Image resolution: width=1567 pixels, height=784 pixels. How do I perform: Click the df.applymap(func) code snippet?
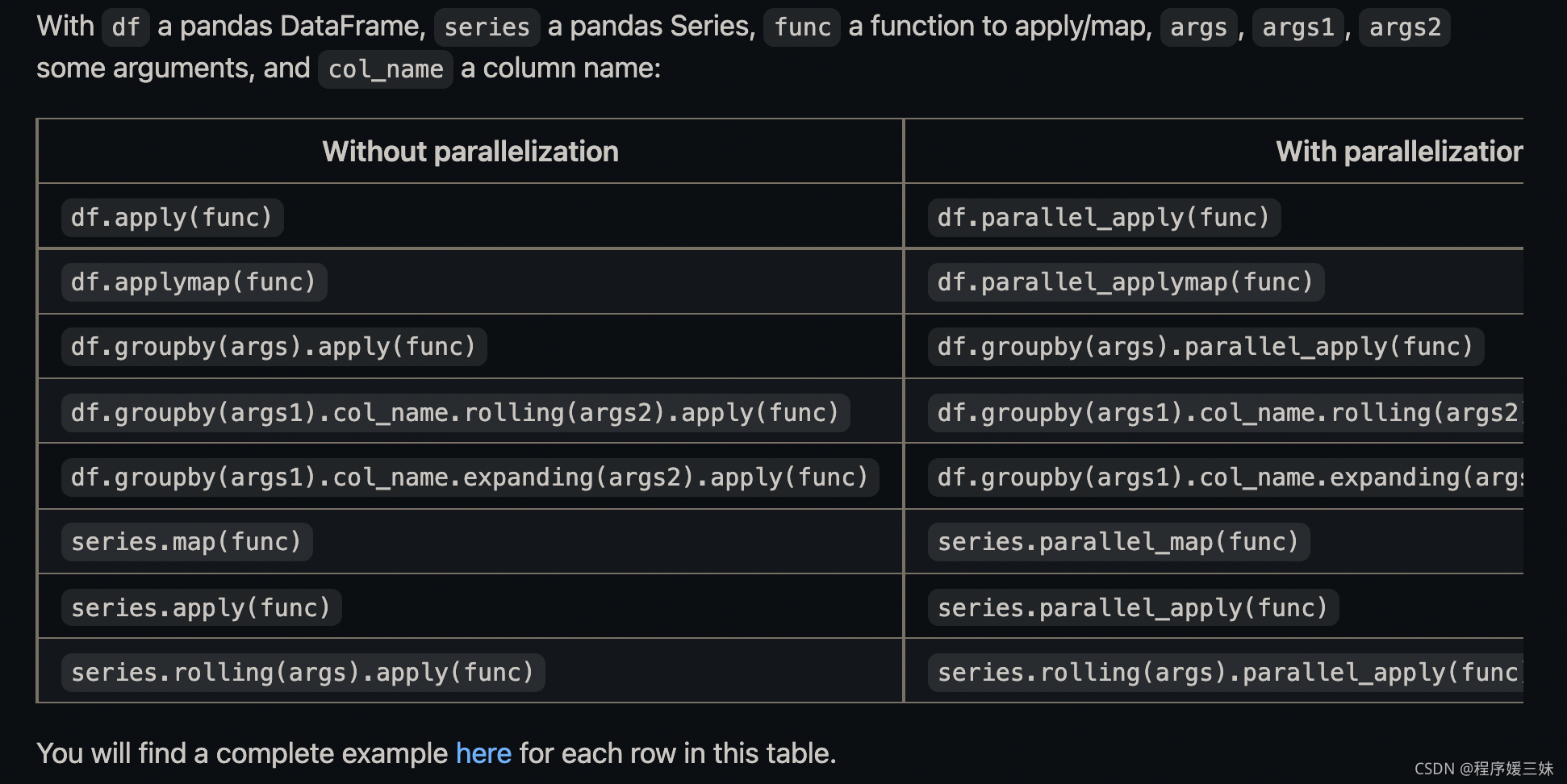coord(194,282)
